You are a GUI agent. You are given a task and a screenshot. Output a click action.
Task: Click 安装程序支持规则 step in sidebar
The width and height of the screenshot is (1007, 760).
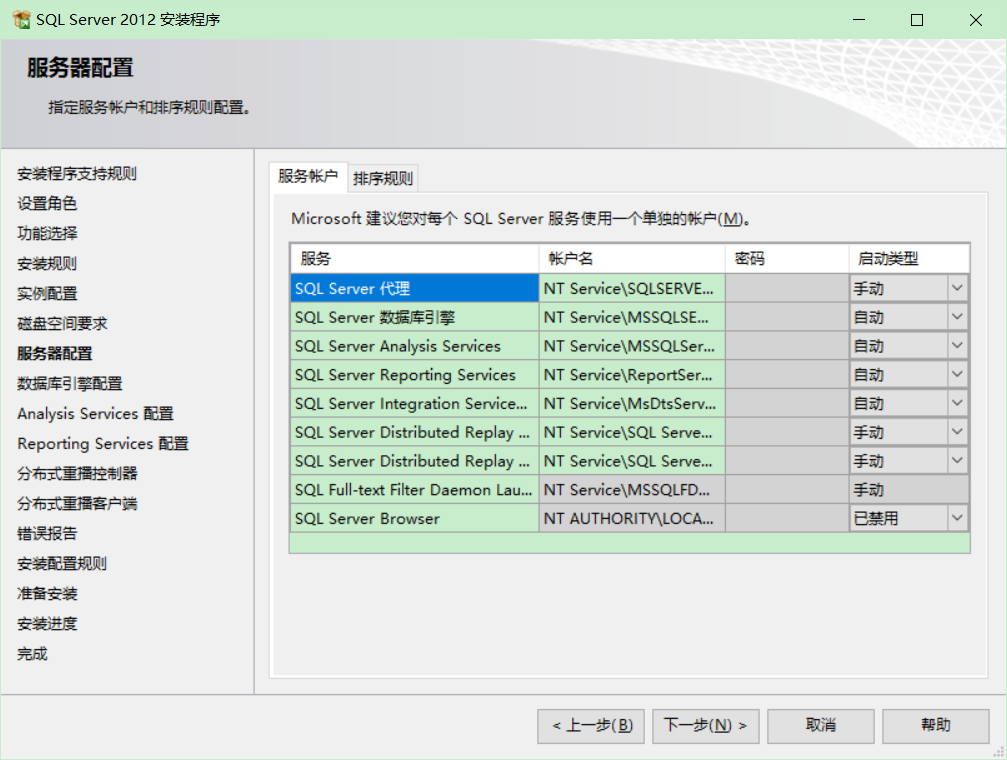tap(76, 173)
